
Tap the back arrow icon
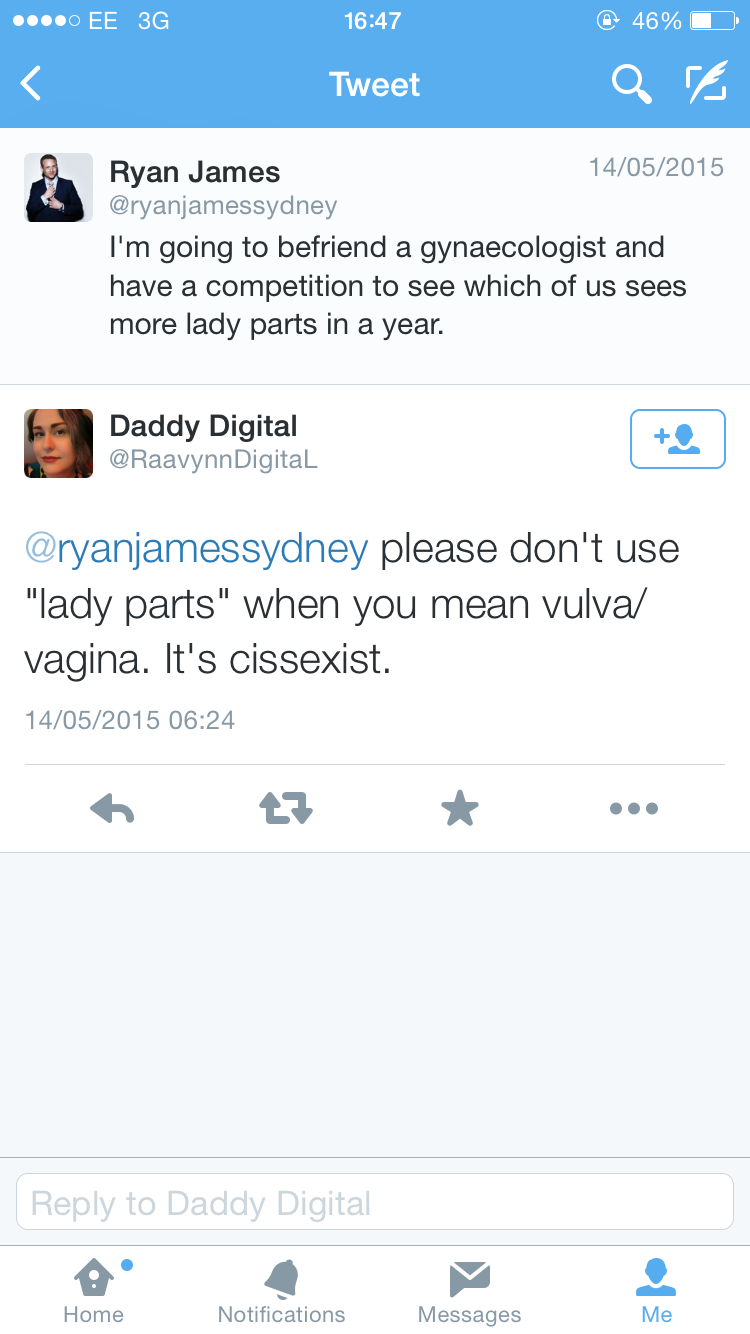click(x=32, y=84)
